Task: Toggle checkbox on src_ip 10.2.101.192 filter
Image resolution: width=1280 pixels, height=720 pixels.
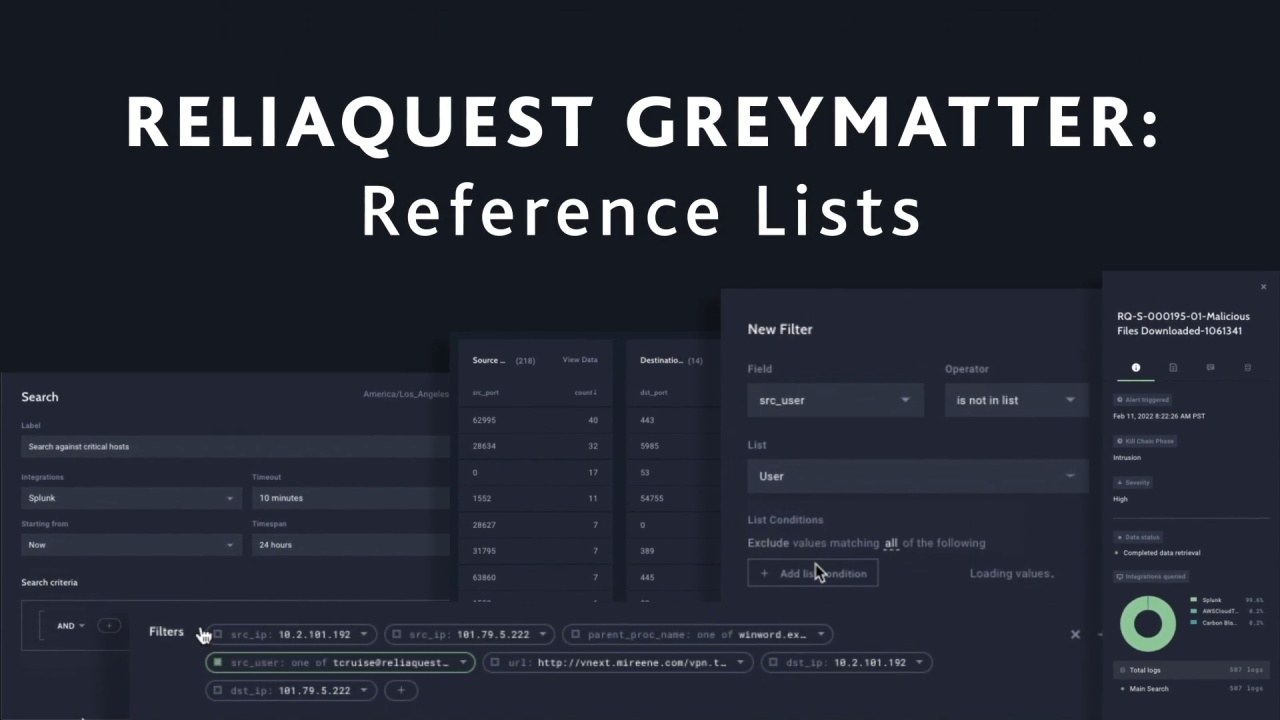Action: [x=218, y=634]
